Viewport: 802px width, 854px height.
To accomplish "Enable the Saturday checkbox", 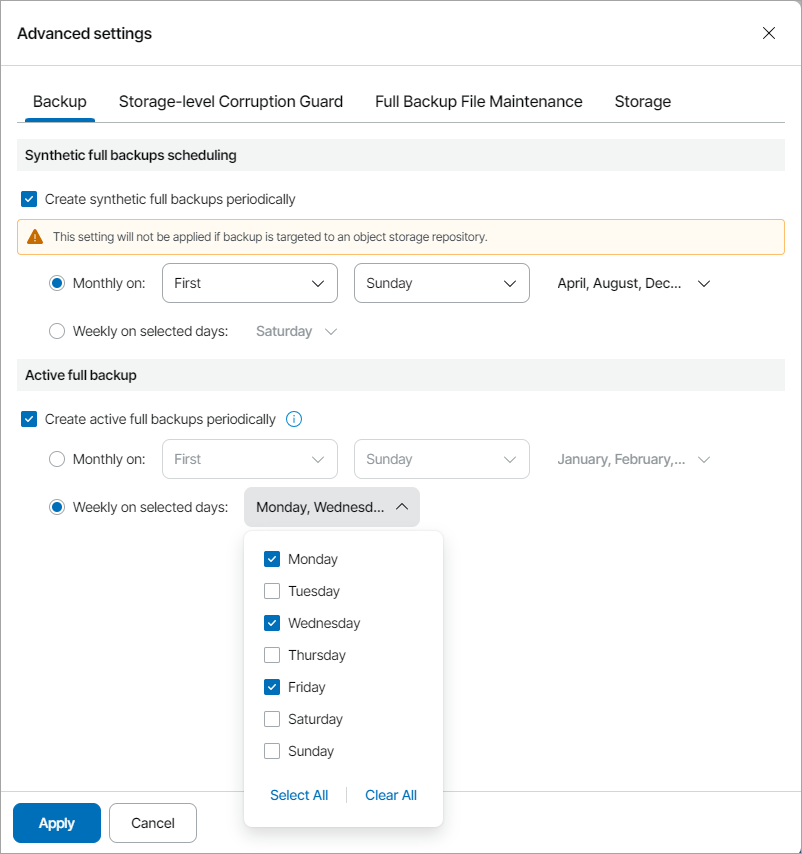I will point(272,719).
